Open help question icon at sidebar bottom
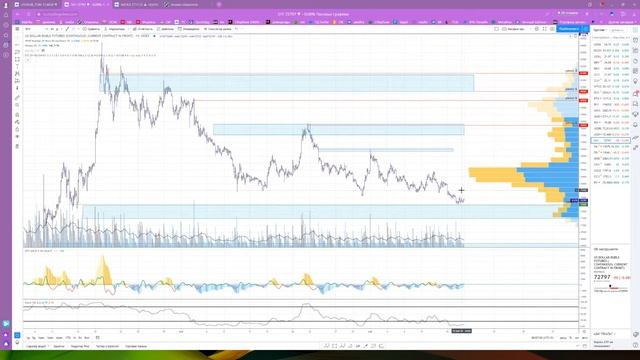640x360 pixels. 636,345
